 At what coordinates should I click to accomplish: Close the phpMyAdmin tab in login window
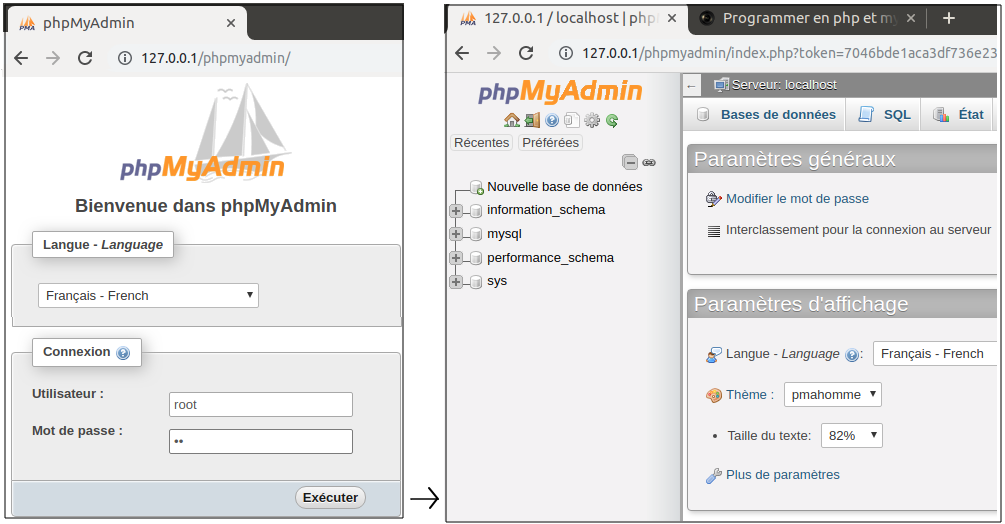231,23
